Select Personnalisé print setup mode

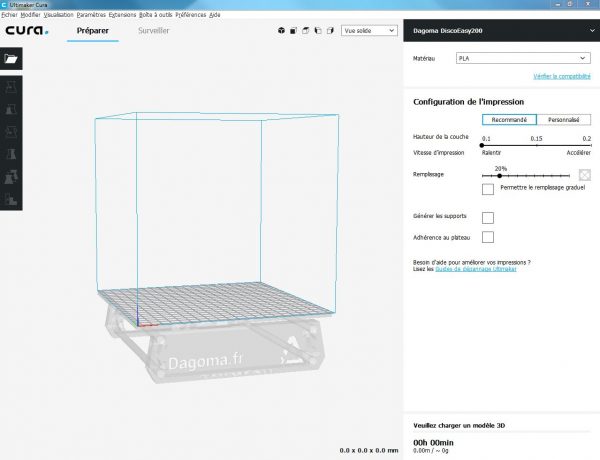pos(564,120)
